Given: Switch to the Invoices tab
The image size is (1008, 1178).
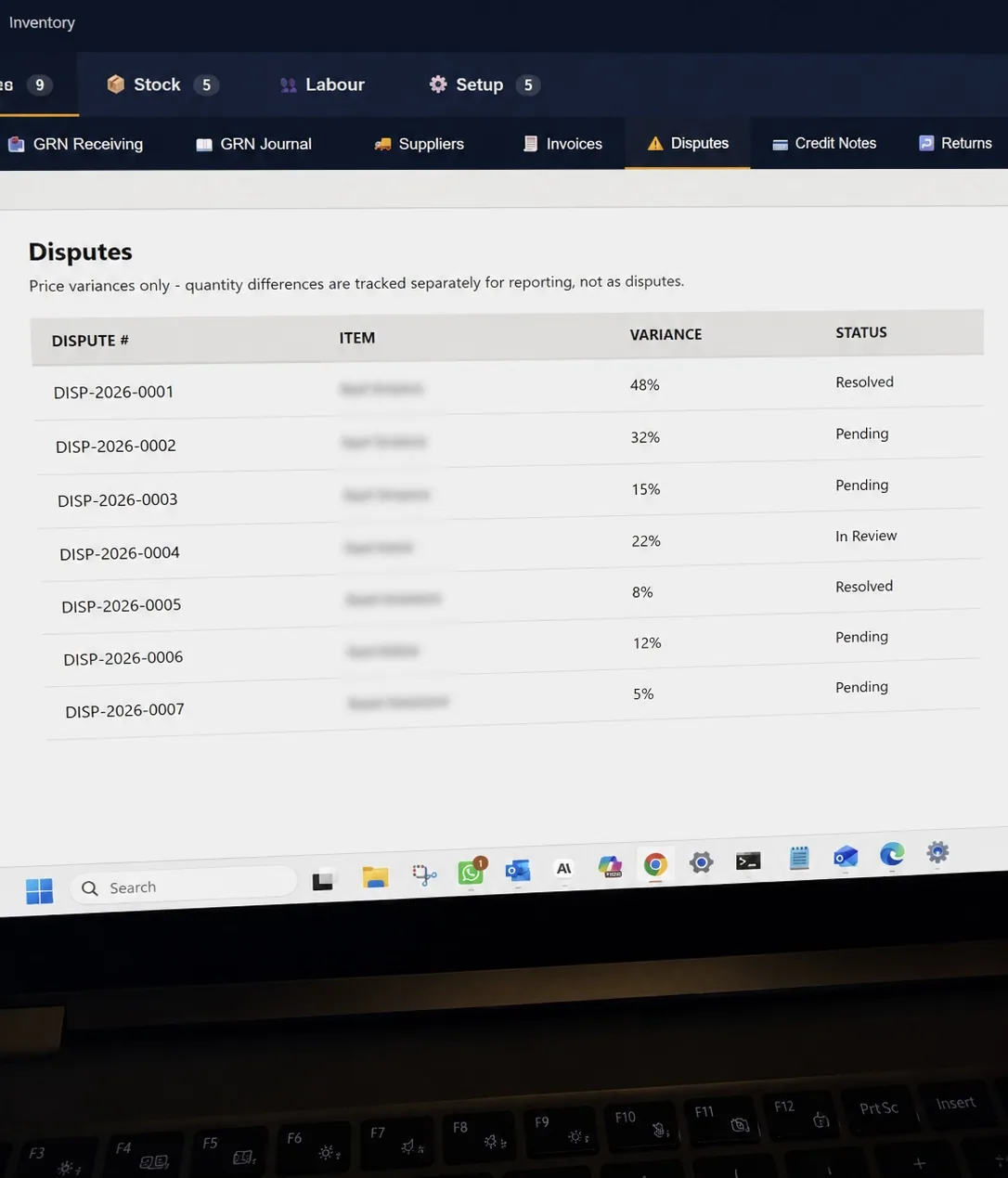Looking at the screenshot, I should pyautogui.click(x=562, y=144).
